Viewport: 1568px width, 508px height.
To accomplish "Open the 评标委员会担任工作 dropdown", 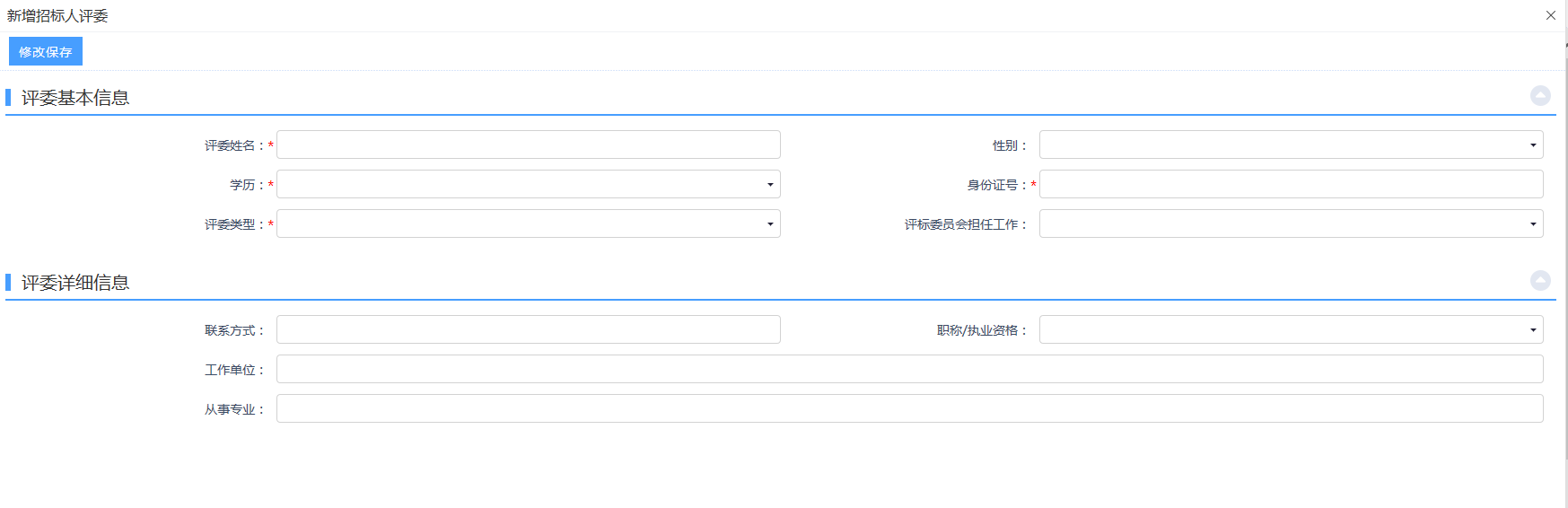I will coord(1291,224).
